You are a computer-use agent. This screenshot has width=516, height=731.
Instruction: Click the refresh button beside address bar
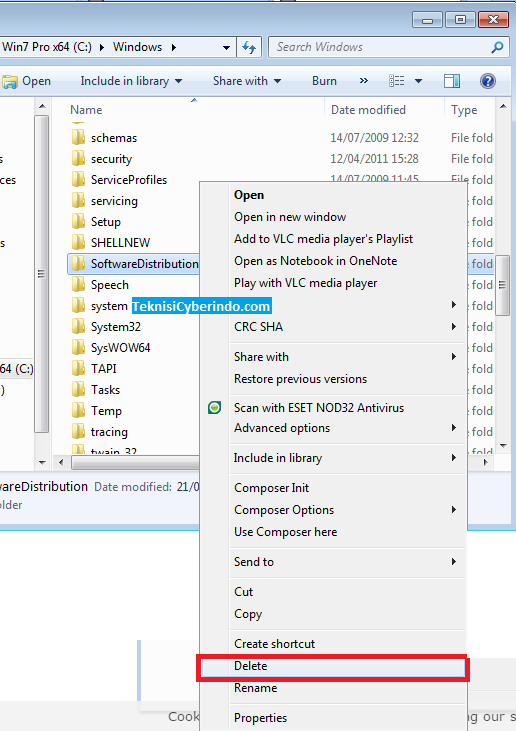249,47
